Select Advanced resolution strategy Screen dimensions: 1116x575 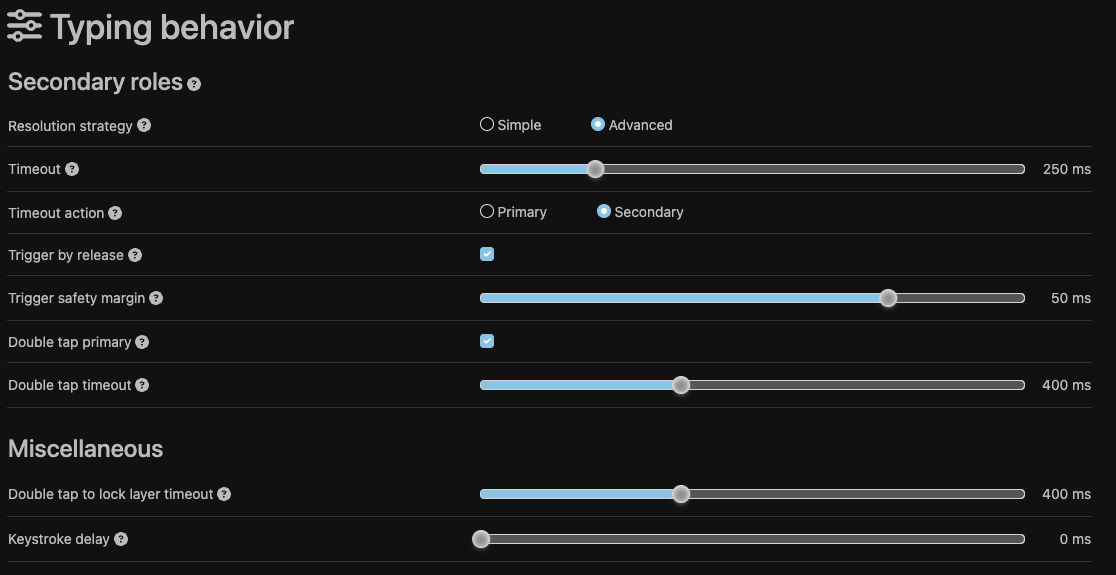tap(598, 125)
